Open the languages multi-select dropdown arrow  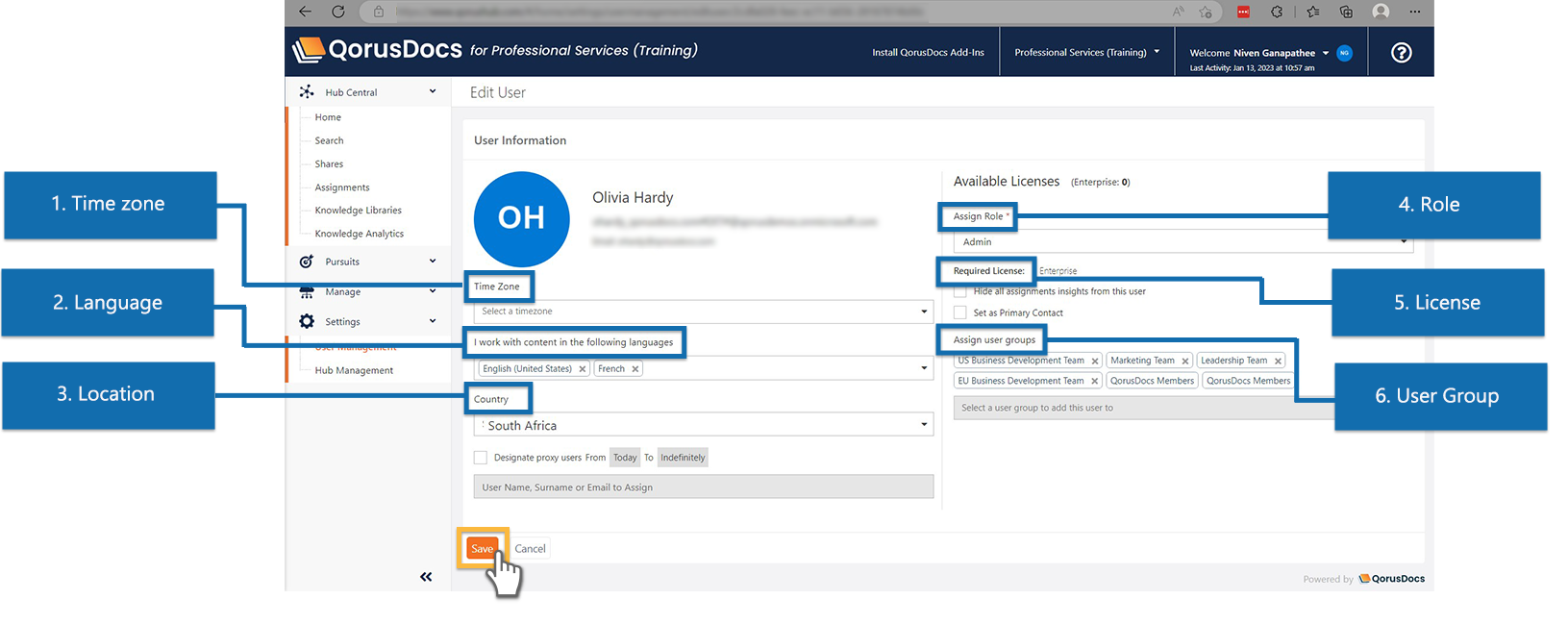point(925,368)
